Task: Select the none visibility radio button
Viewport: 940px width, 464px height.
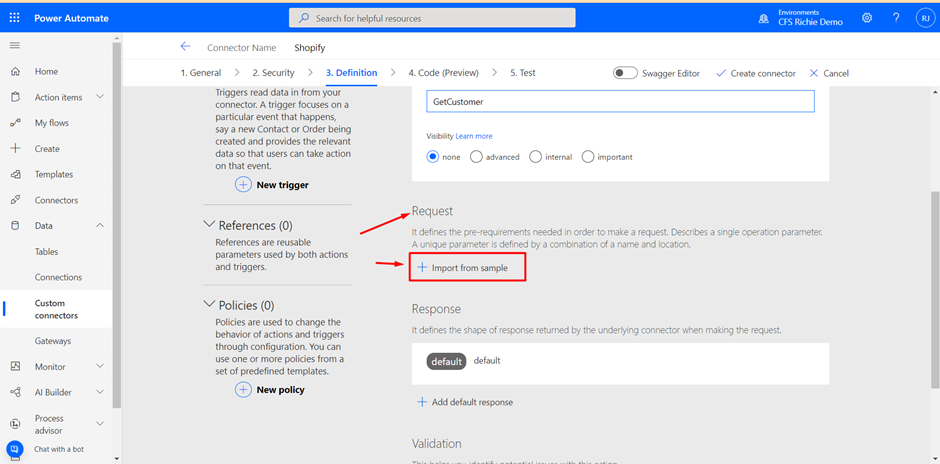Action: [x=433, y=156]
